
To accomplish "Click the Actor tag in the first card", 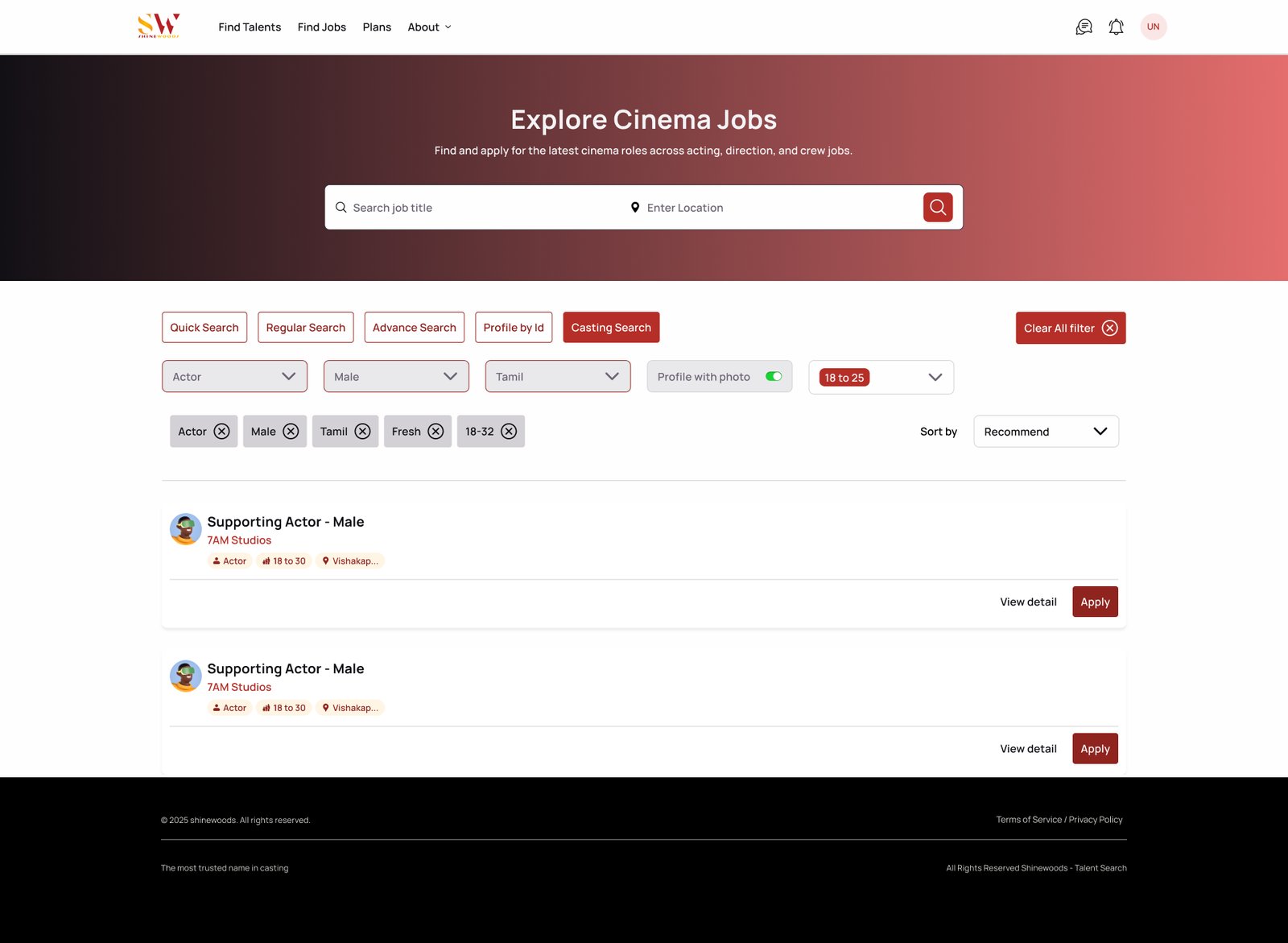I will tap(229, 561).
